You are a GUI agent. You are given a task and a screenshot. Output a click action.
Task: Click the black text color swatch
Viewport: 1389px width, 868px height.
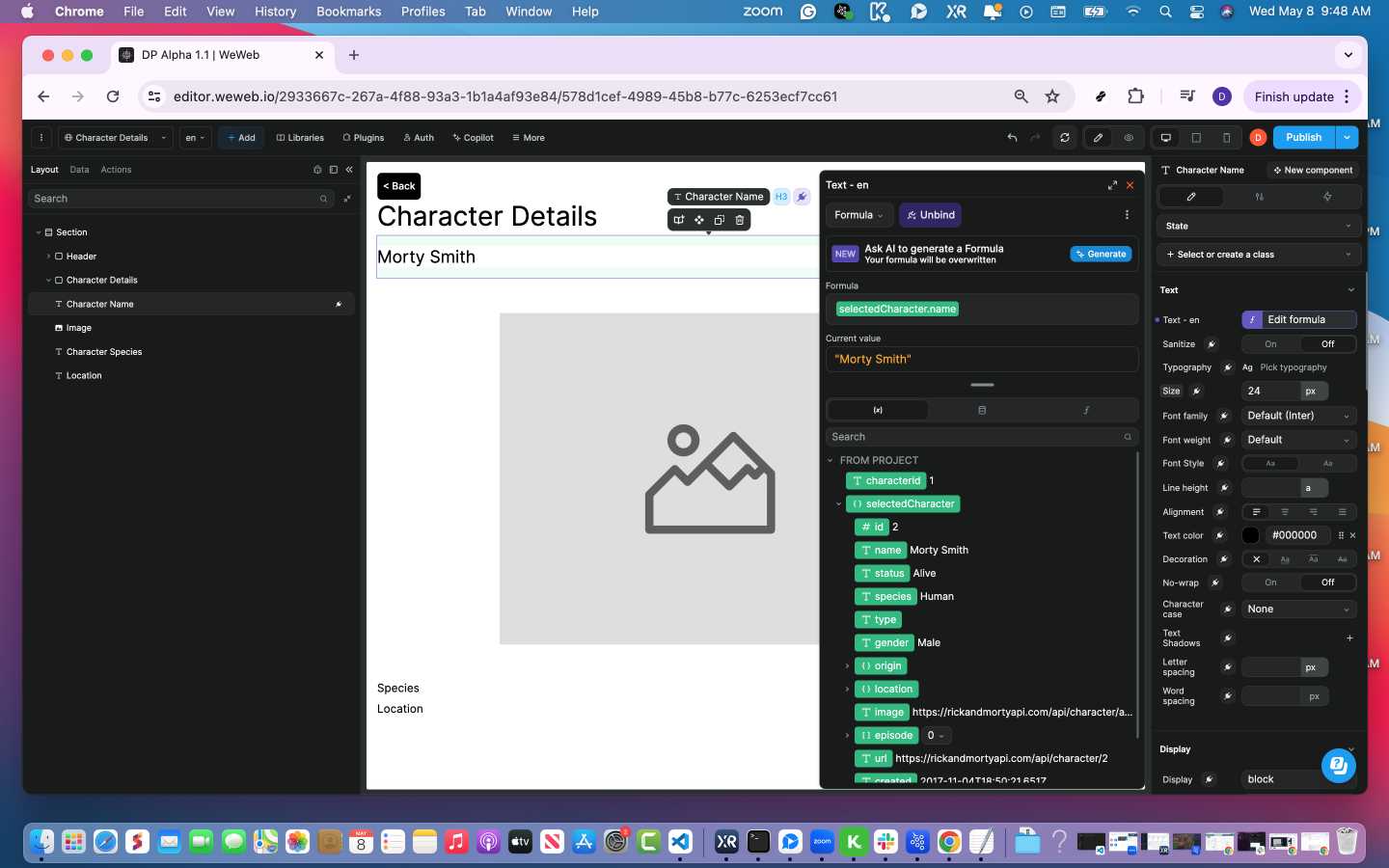[x=1251, y=535]
